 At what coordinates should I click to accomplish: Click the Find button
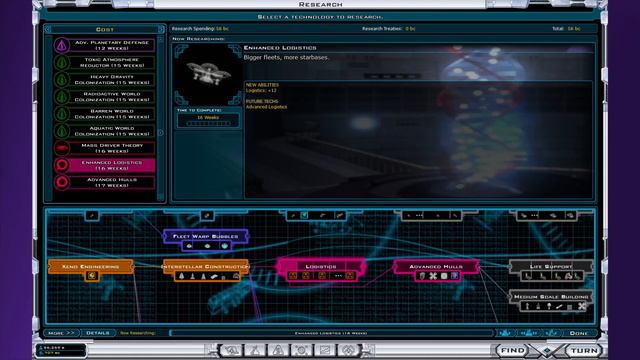(x=512, y=351)
